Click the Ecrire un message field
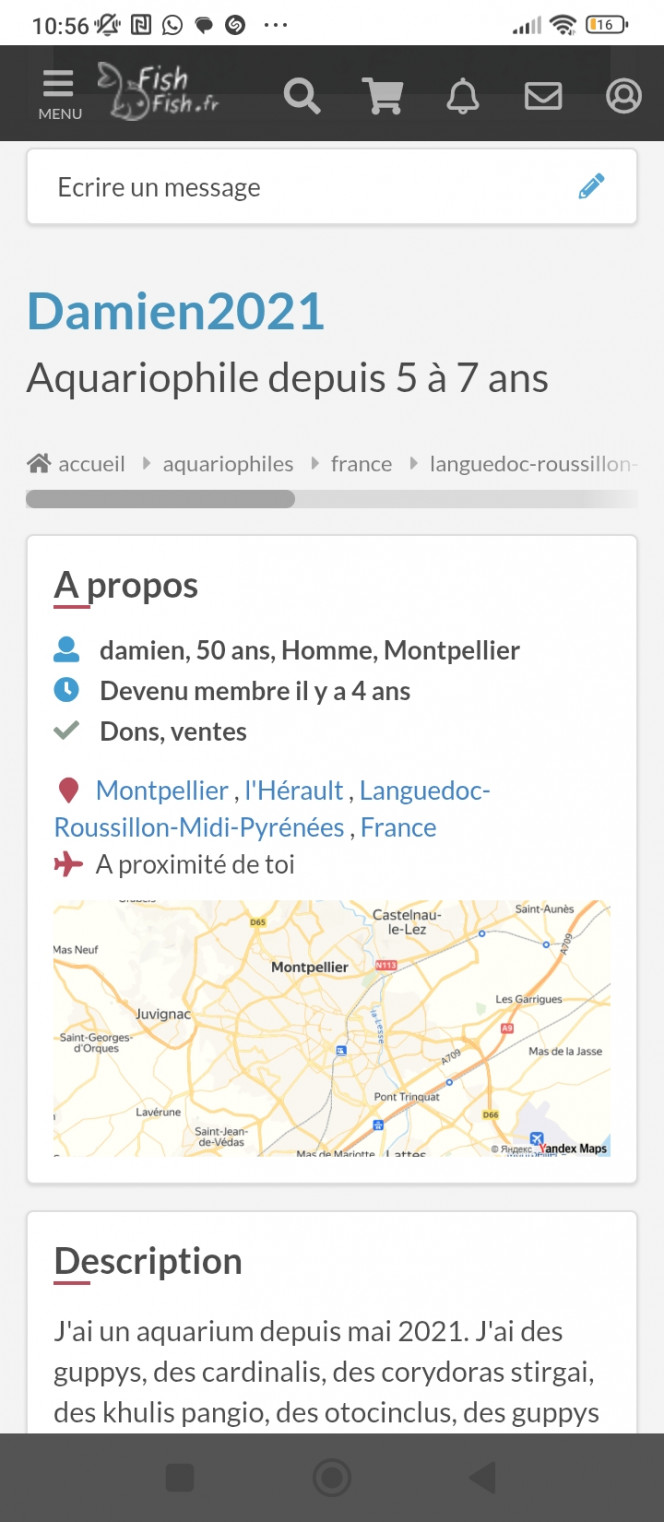This screenshot has height=1522, width=664. (300, 187)
